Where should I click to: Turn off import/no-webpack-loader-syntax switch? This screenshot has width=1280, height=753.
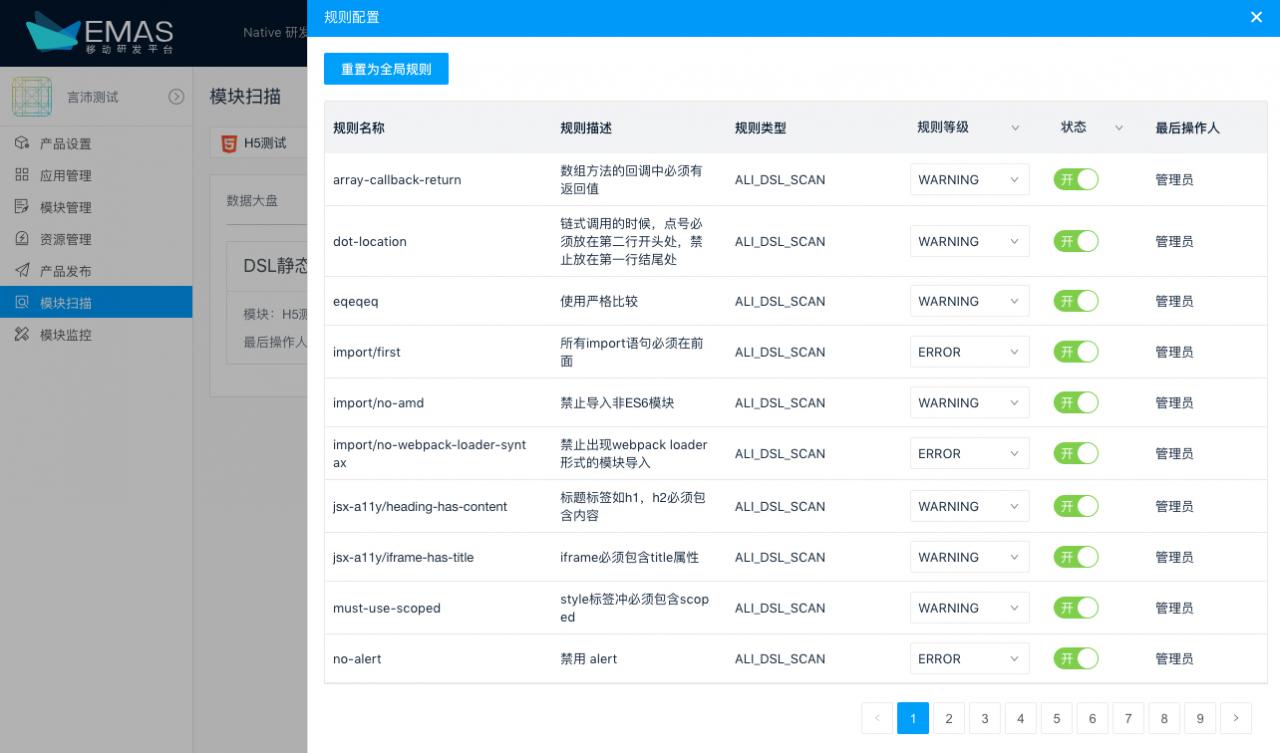(1076, 453)
